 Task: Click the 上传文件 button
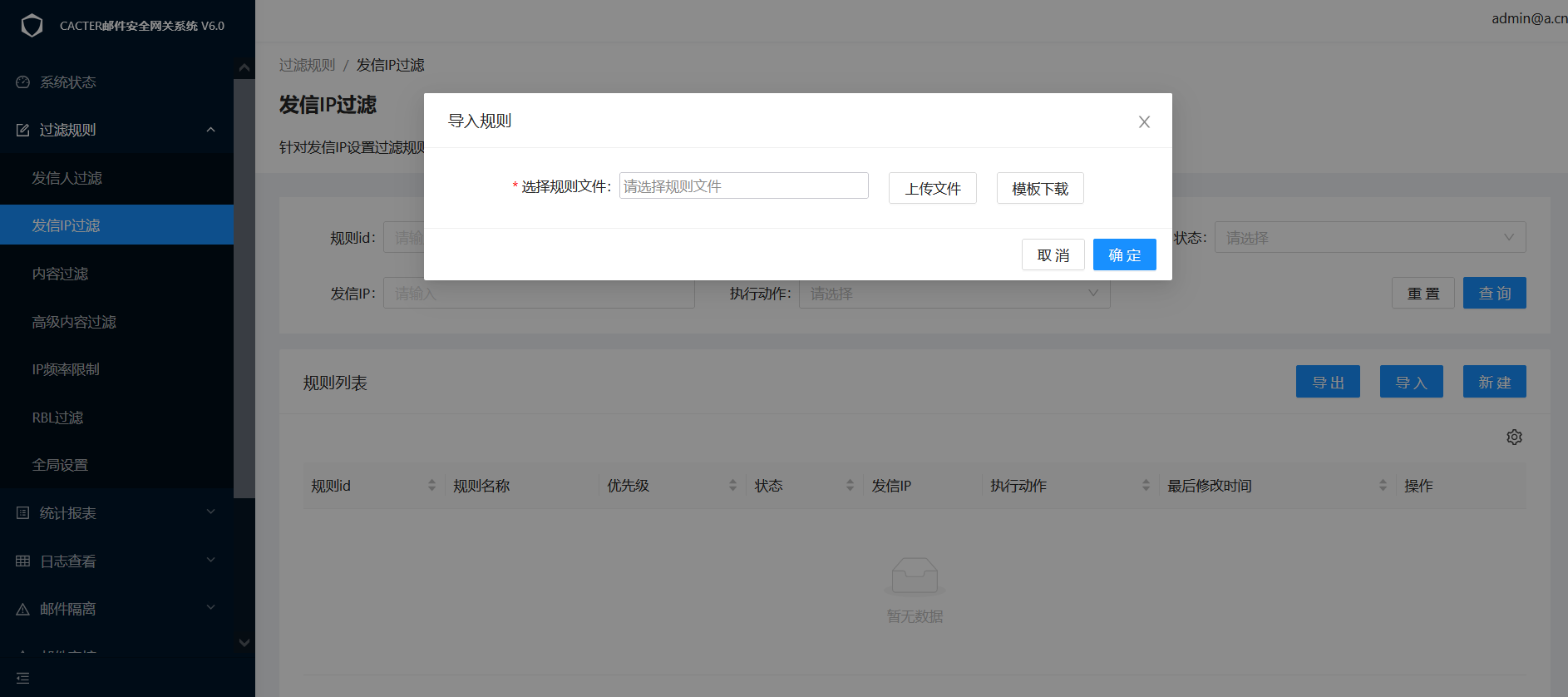click(x=932, y=189)
